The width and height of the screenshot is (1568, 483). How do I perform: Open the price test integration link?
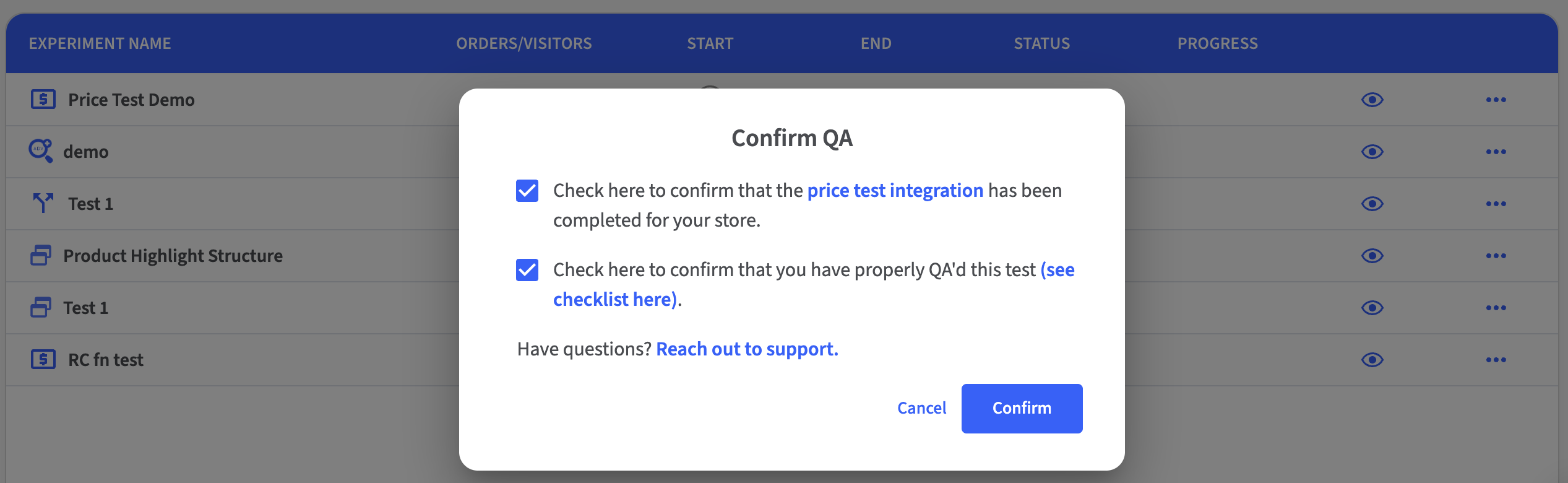(x=895, y=190)
